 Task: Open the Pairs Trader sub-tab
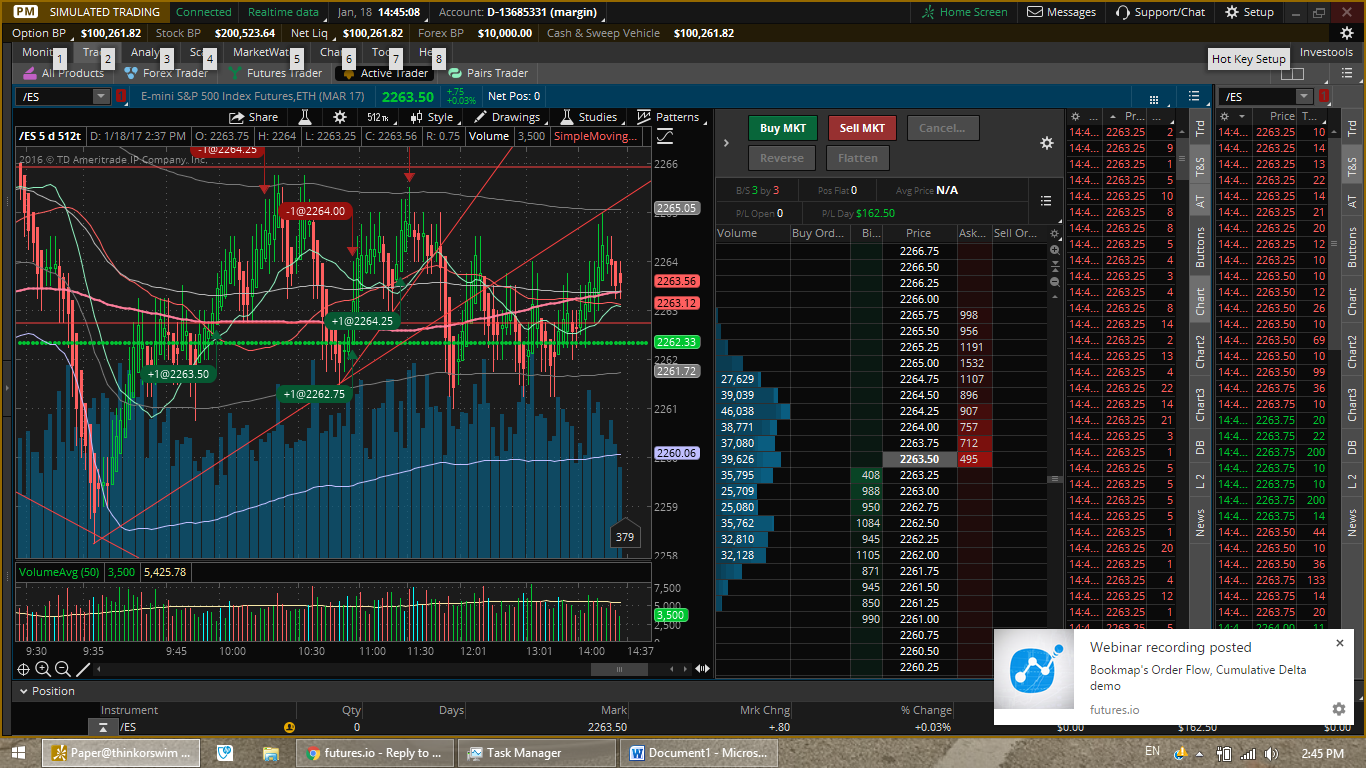(x=488, y=73)
